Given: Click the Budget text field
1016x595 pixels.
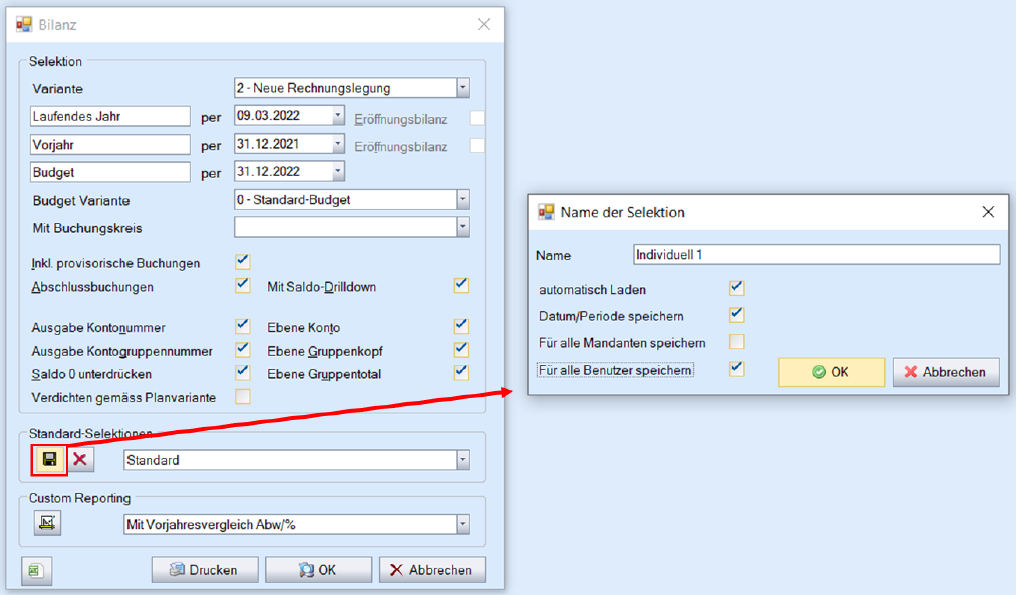Looking at the screenshot, I should coord(110,172).
